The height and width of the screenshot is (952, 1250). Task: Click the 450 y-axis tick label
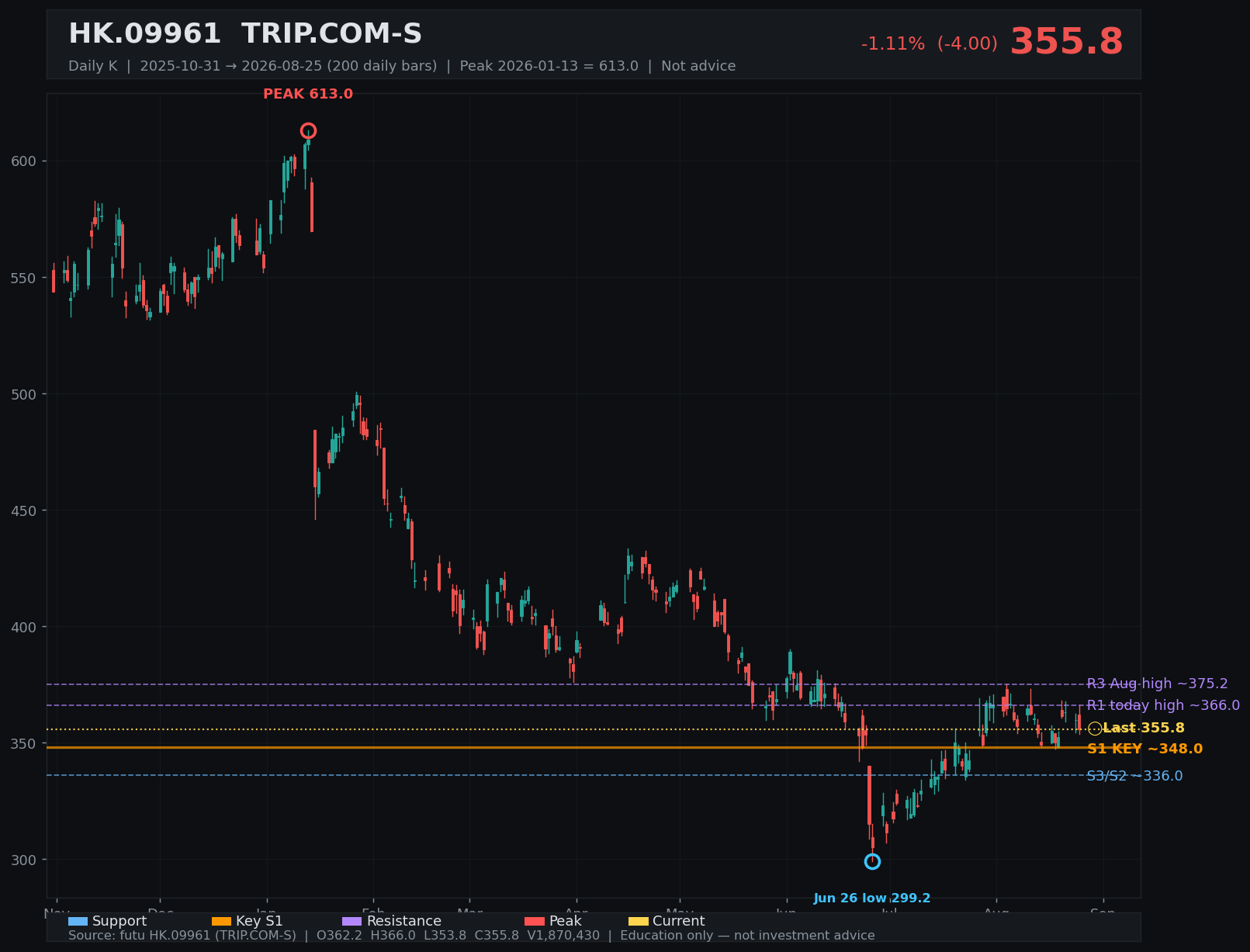23,511
